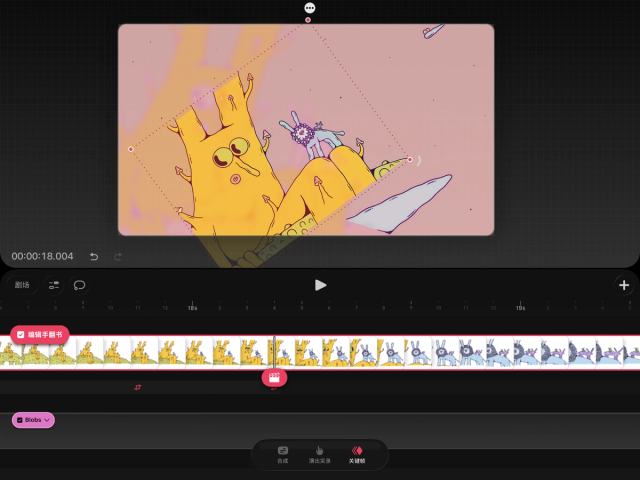Switch to the 演出实录 (Perform) mode

click(x=319, y=455)
